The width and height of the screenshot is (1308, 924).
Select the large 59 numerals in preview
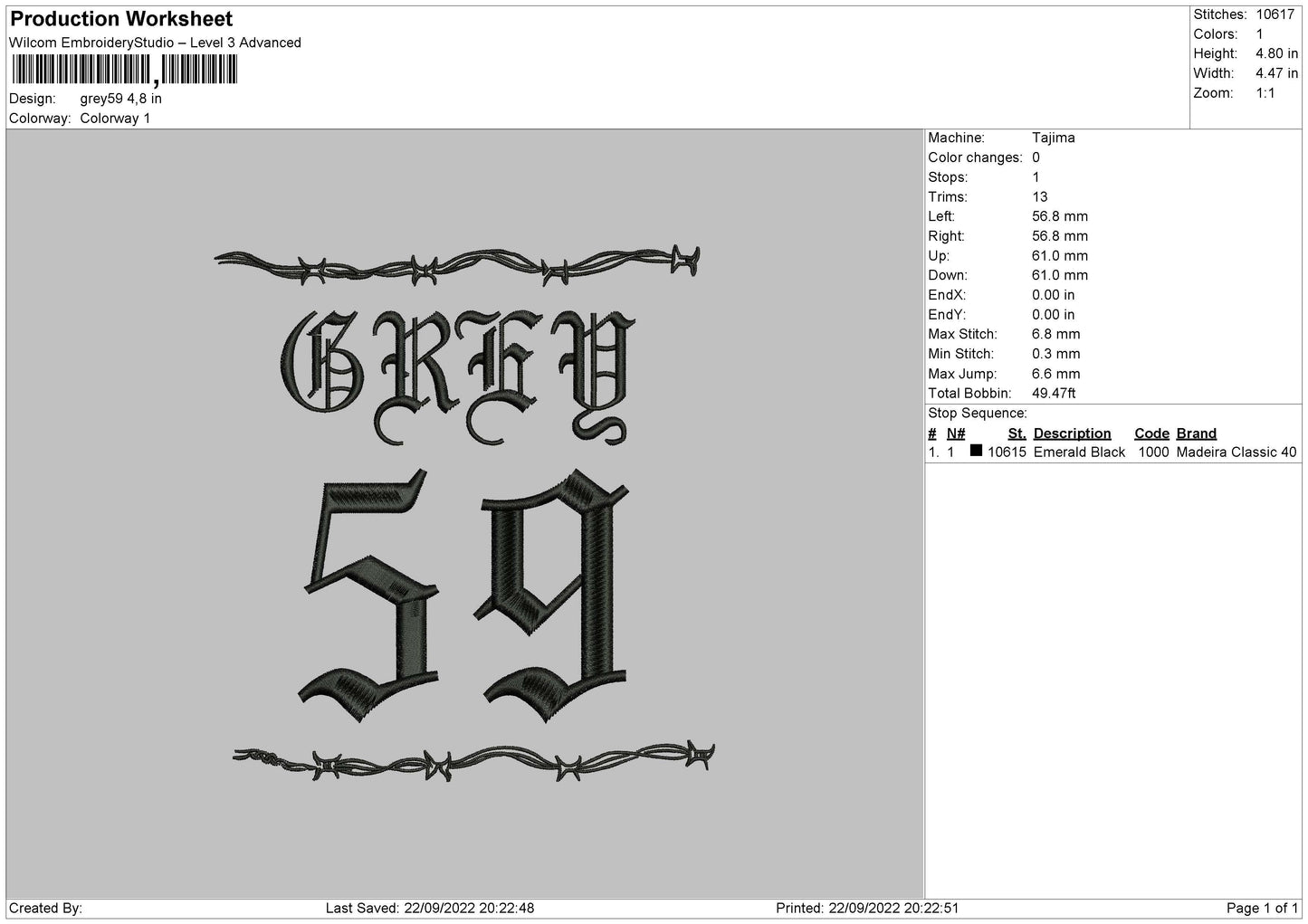pyautogui.click(x=462, y=596)
